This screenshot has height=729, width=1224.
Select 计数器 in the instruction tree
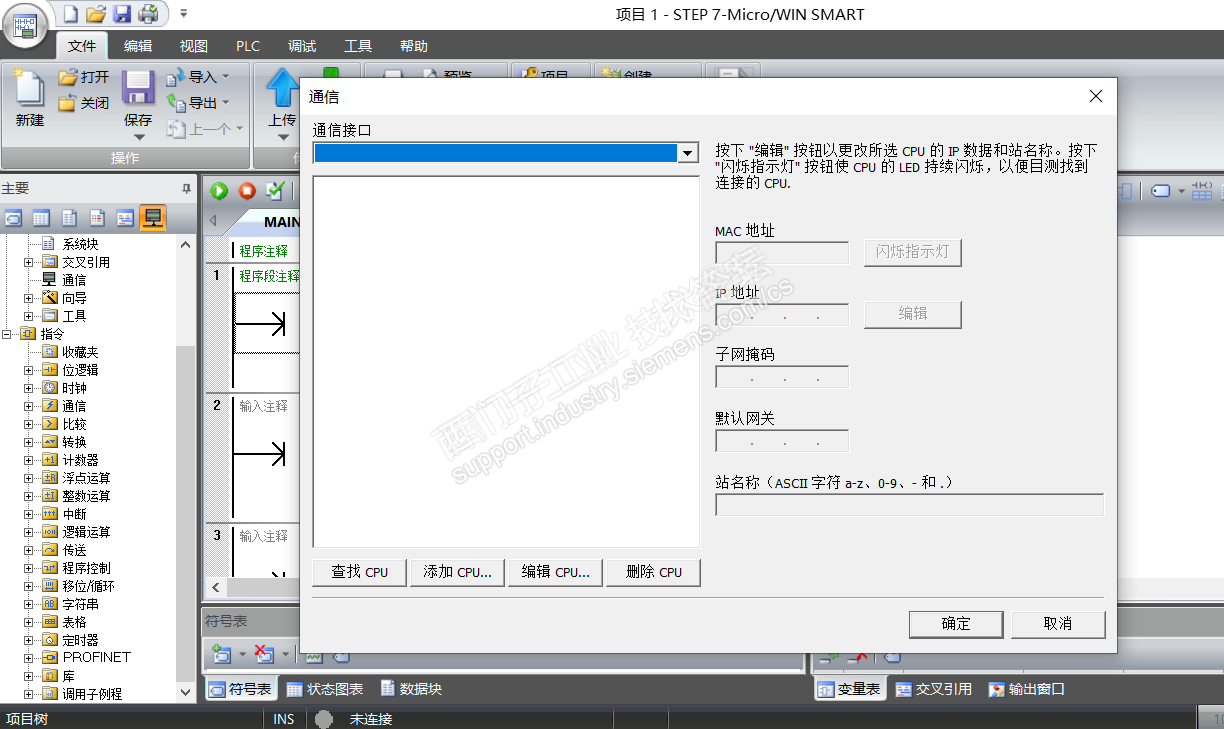click(x=80, y=460)
